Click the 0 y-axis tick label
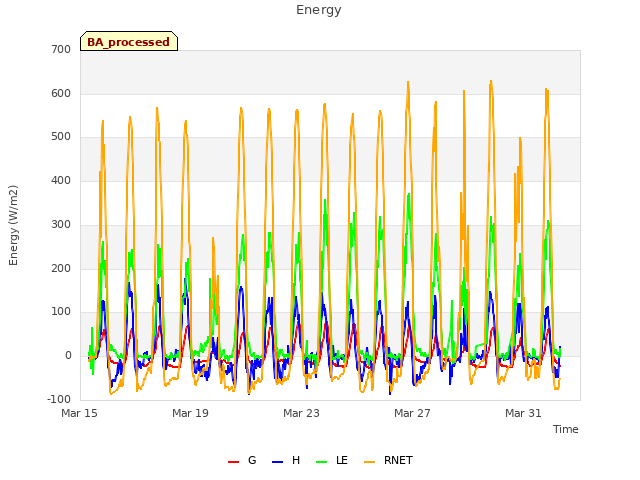The width and height of the screenshot is (640, 480). 68,356
